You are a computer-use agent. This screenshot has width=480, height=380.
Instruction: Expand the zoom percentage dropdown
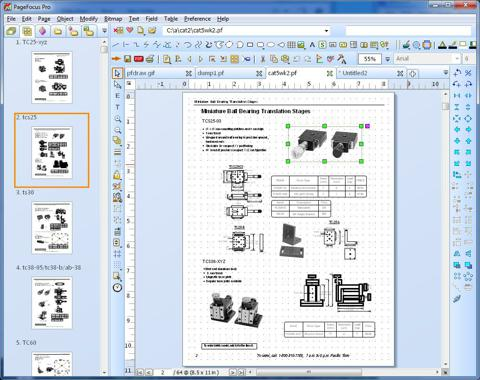(387, 59)
